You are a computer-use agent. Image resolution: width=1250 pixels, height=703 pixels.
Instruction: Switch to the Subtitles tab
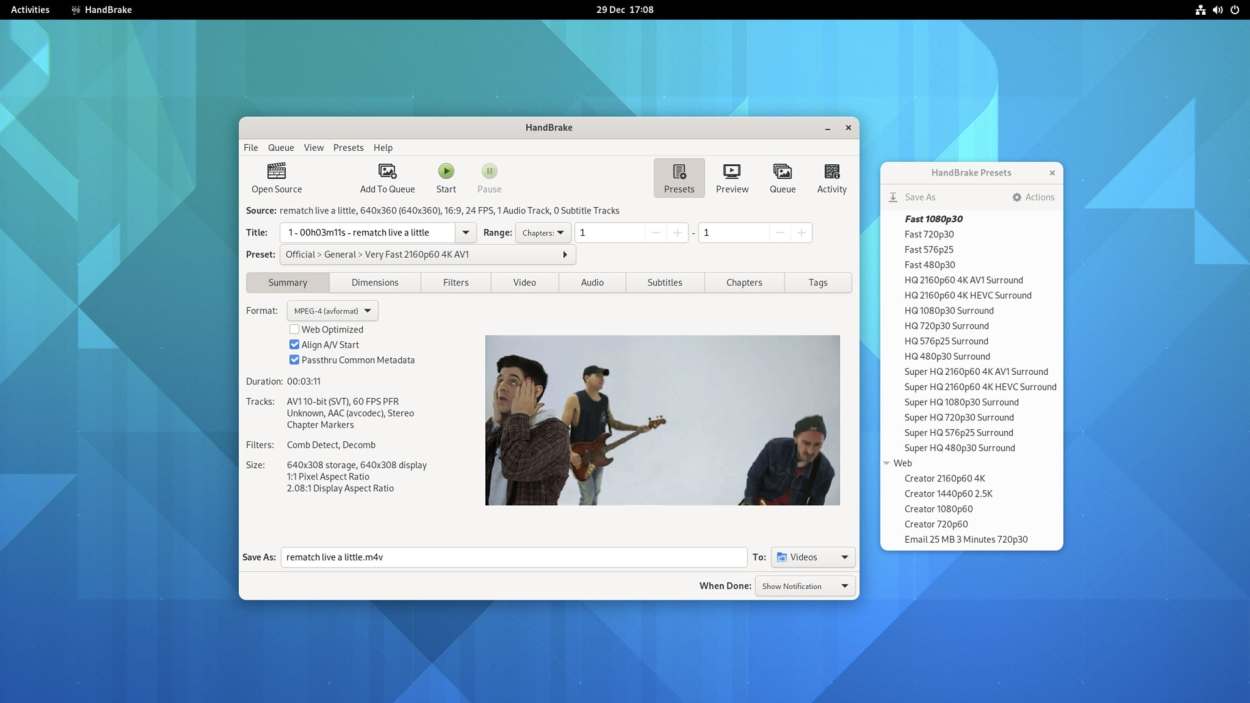[665, 283]
